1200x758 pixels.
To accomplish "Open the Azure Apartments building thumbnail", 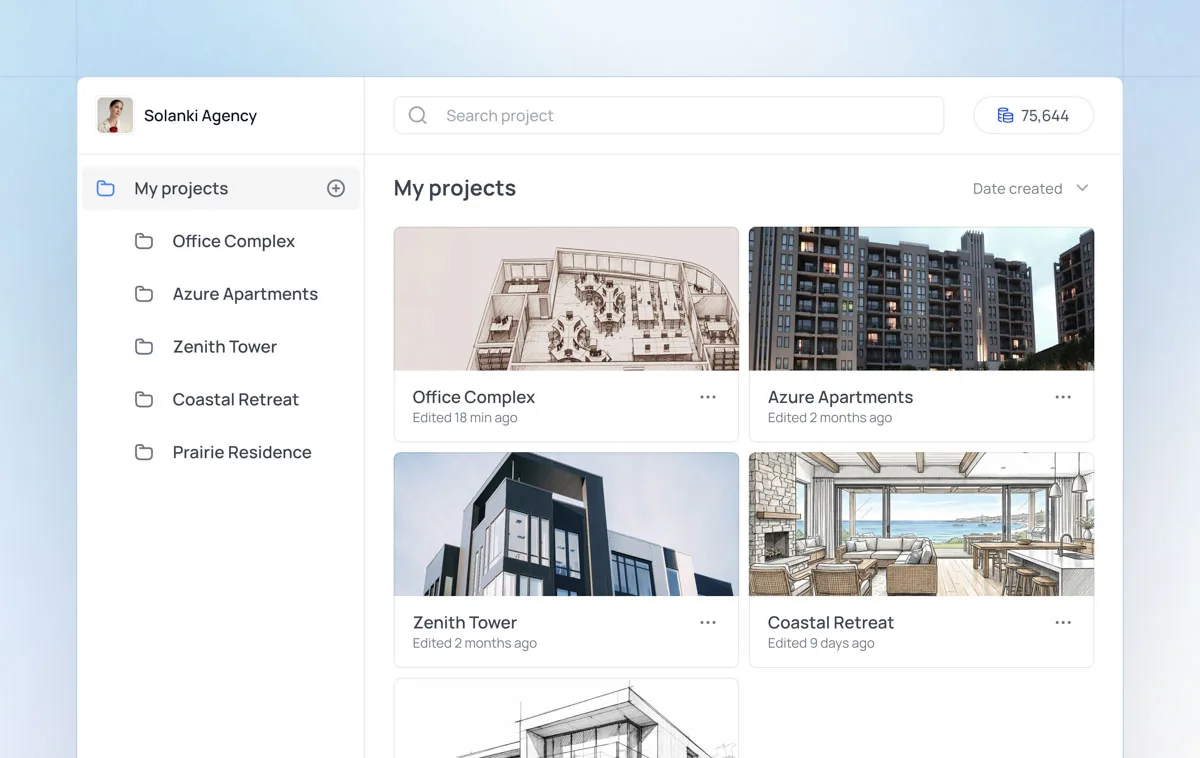I will (921, 299).
